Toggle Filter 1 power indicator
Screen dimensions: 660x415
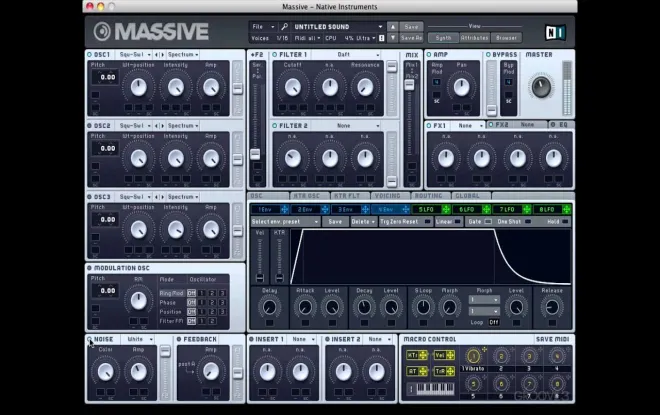(x=275, y=55)
